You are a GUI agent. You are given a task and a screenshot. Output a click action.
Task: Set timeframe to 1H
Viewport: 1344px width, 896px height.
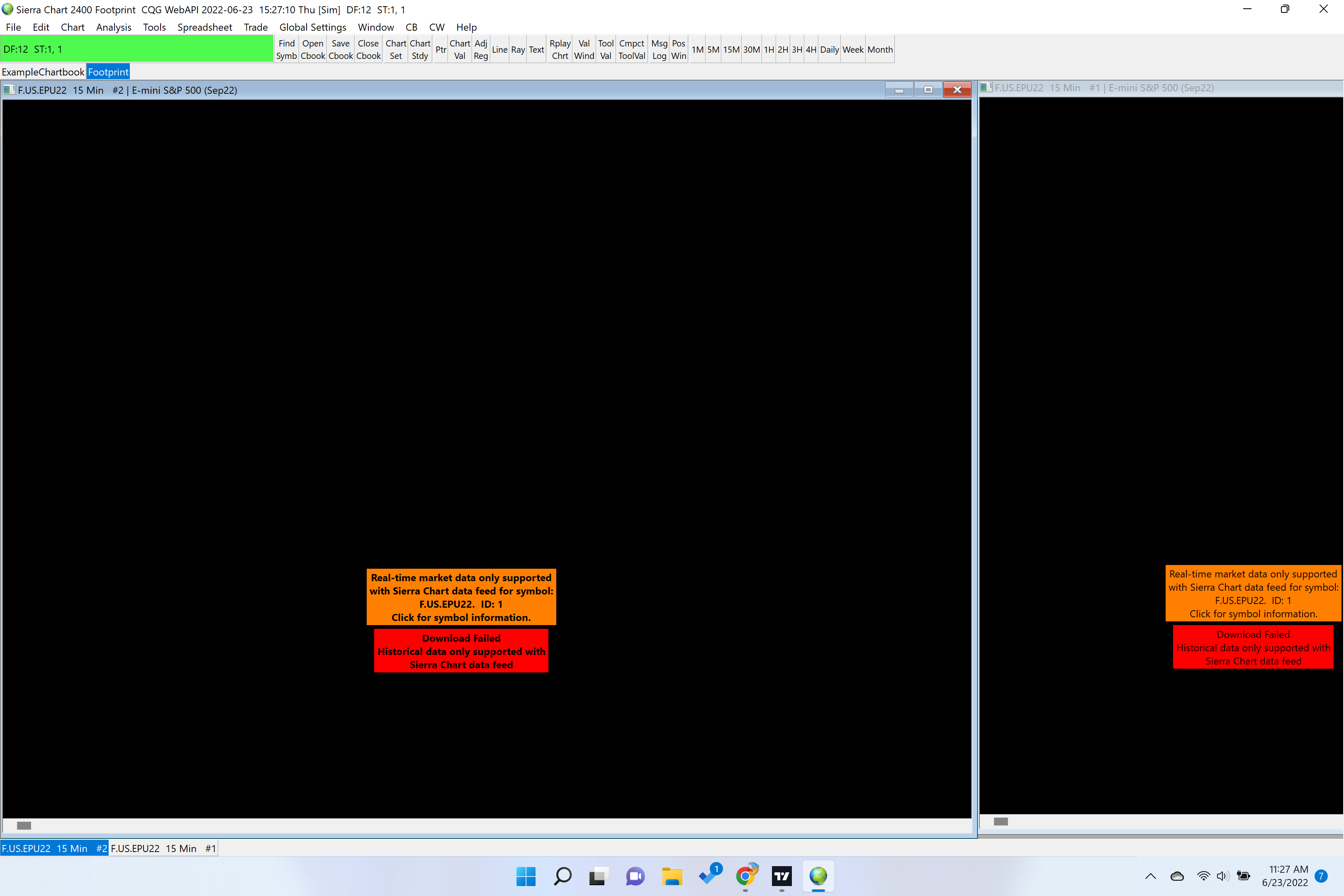coord(769,49)
